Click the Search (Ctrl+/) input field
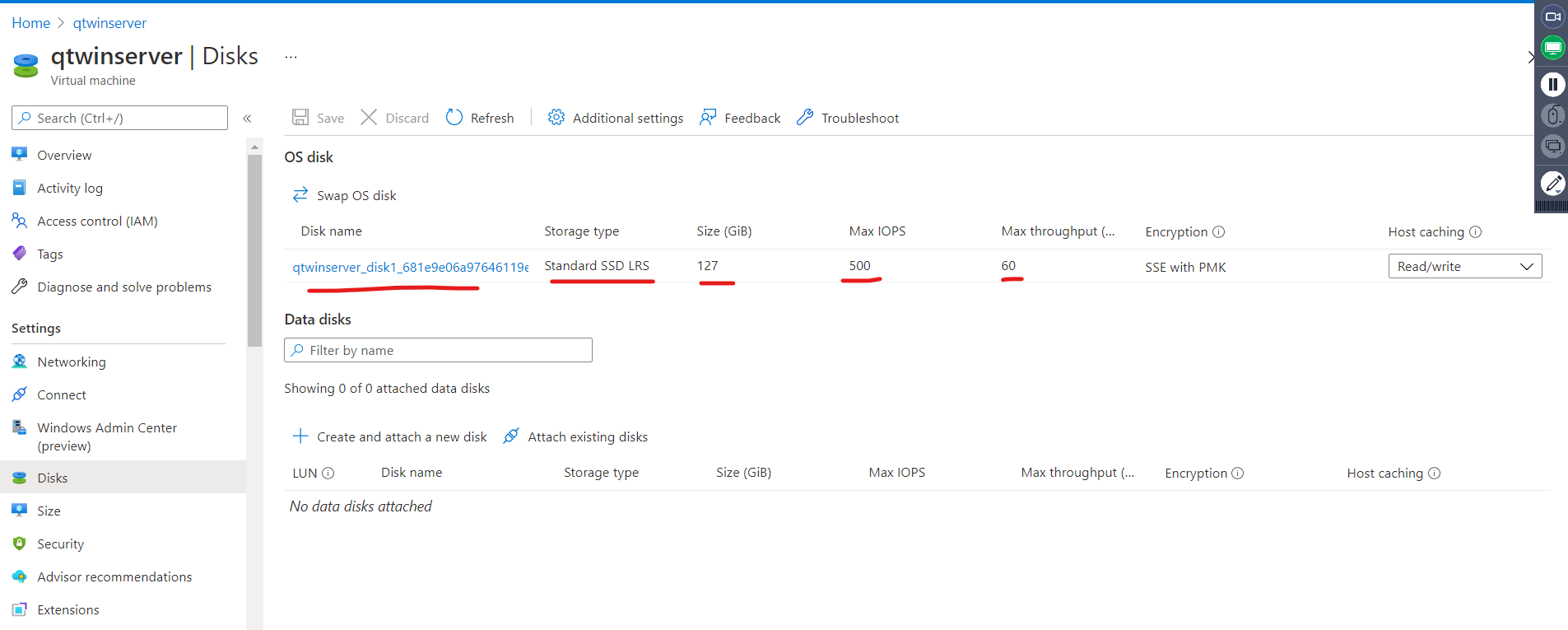 119,118
